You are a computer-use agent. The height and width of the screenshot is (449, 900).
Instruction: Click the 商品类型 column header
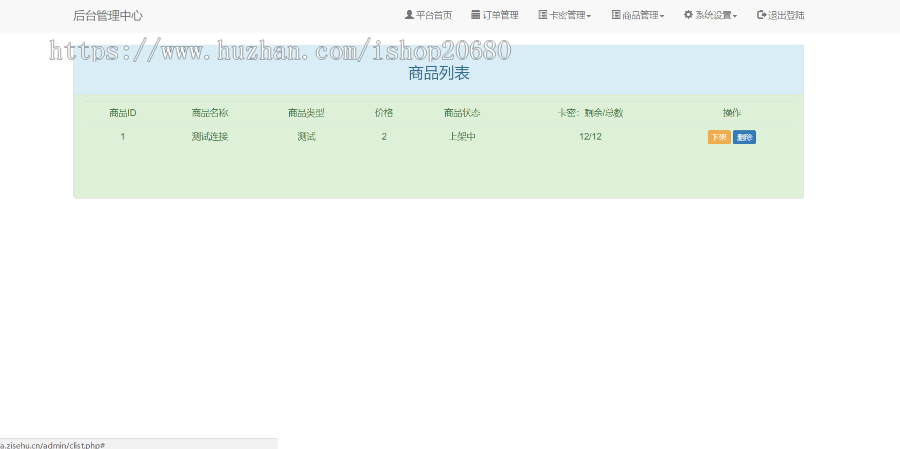coord(307,113)
